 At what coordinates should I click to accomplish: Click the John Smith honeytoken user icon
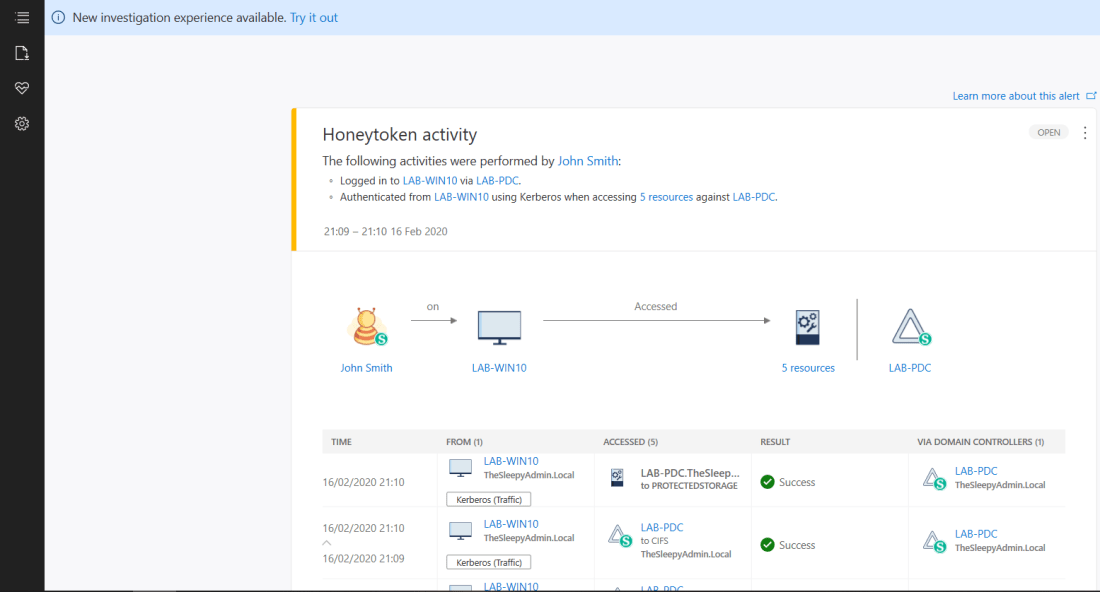(x=366, y=326)
